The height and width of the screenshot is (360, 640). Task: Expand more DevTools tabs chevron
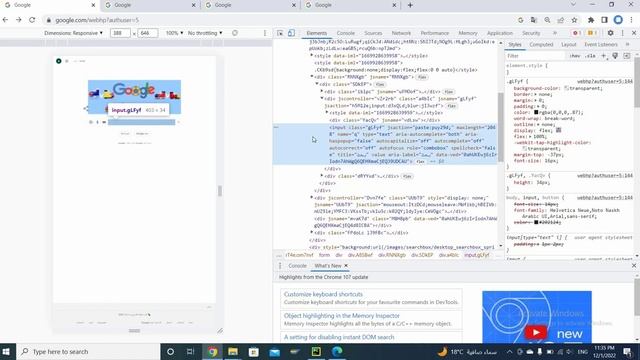click(x=555, y=33)
